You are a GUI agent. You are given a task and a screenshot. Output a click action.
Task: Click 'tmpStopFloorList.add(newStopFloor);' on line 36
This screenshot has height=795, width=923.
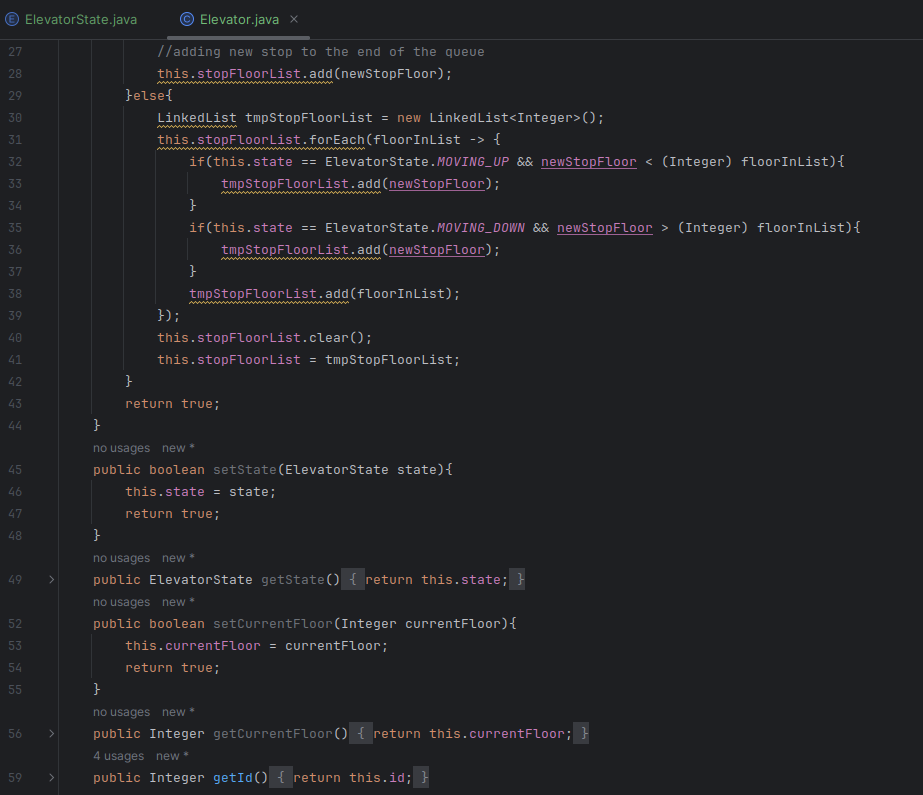[x=360, y=250]
